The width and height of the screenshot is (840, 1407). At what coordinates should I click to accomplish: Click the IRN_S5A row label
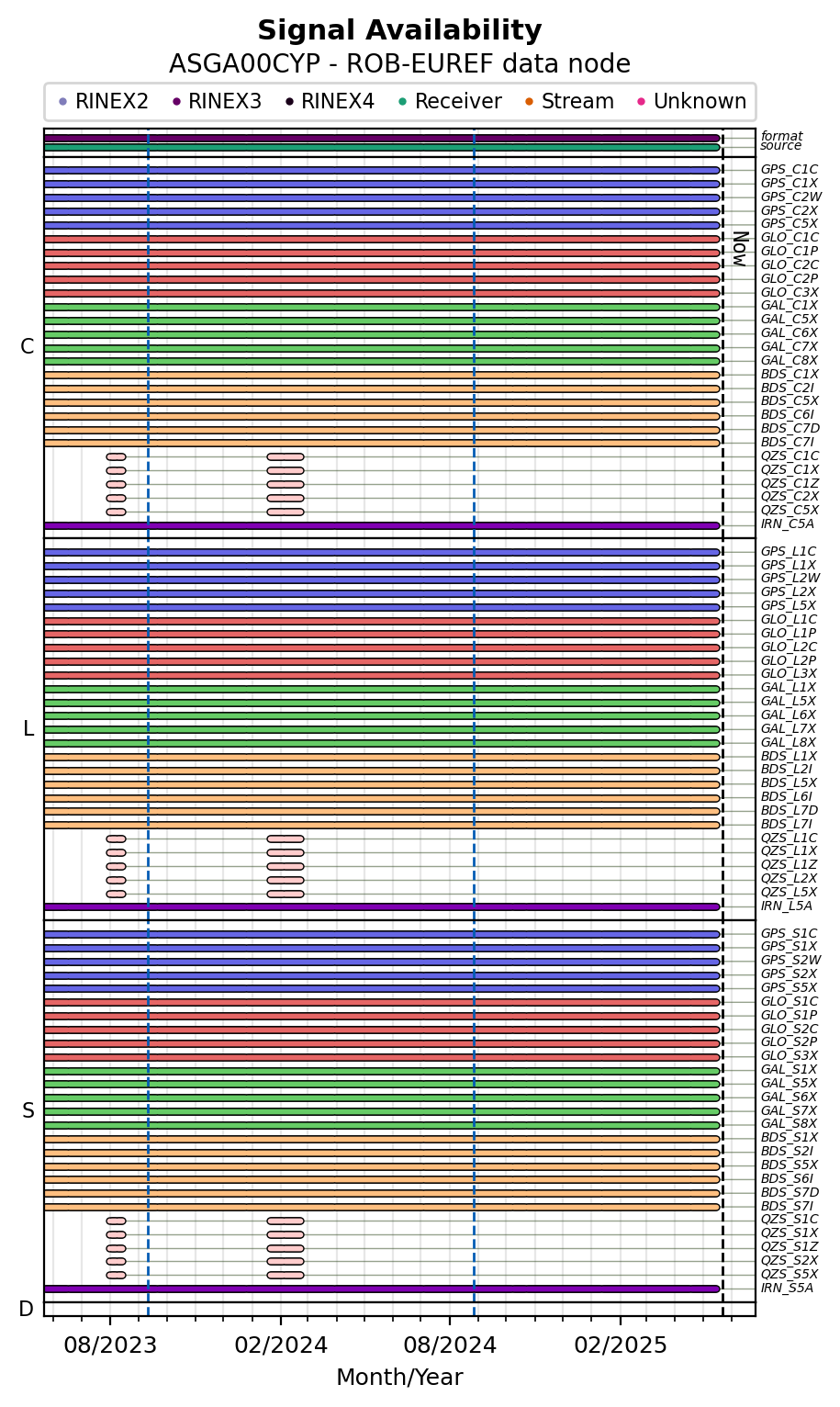787,1289
